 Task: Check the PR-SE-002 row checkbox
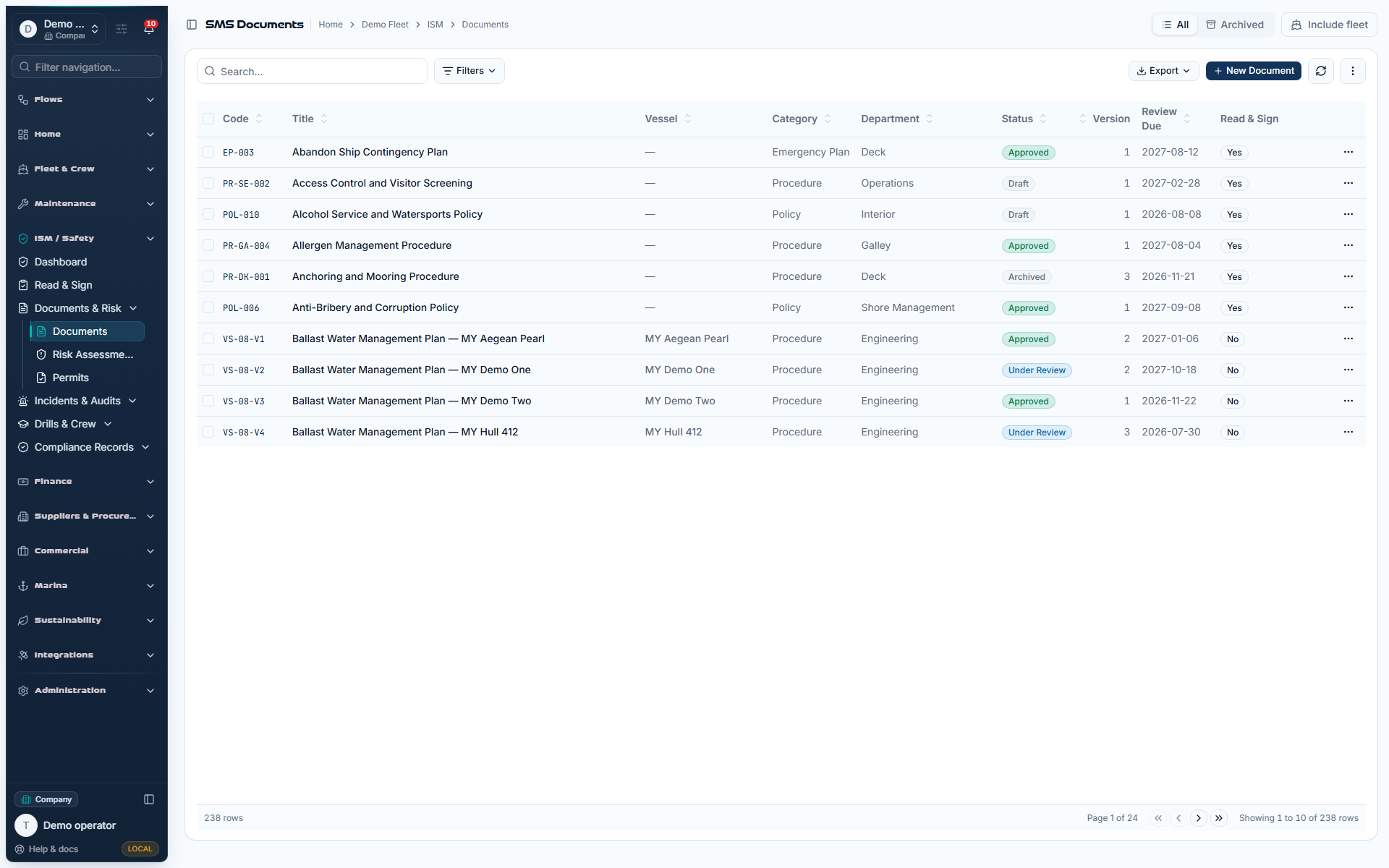208,183
